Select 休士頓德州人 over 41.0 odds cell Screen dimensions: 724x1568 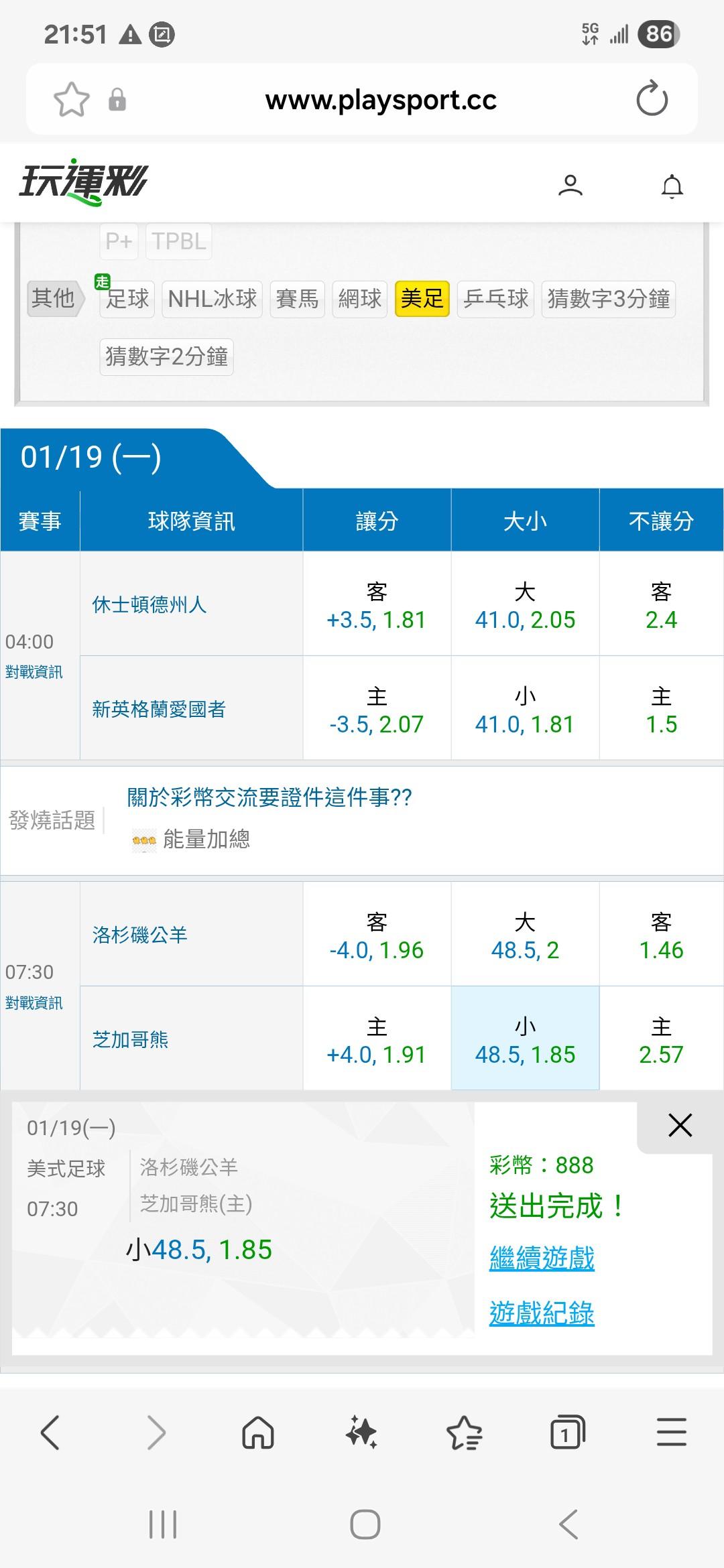[x=525, y=605]
